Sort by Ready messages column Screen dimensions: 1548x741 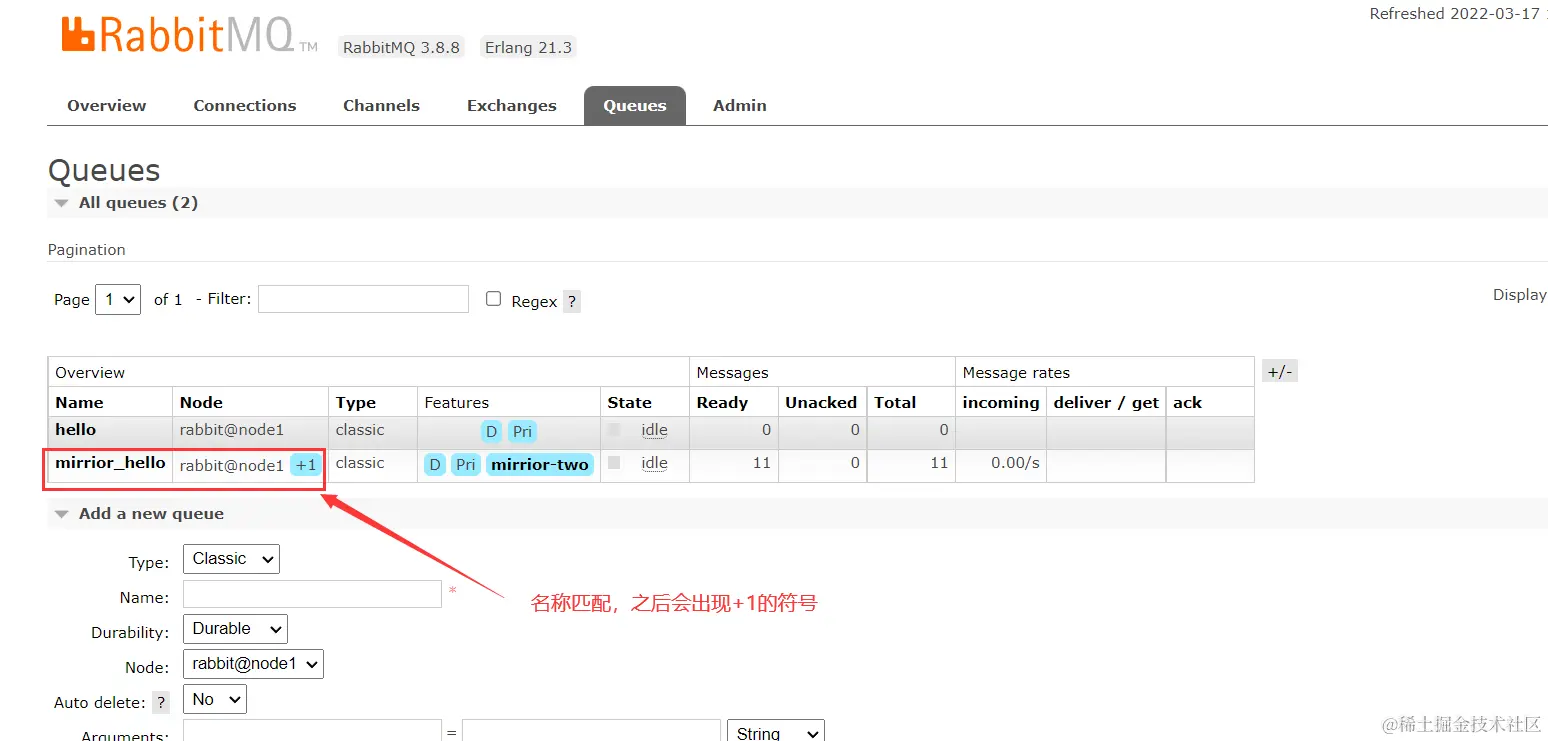pos(722,402)
